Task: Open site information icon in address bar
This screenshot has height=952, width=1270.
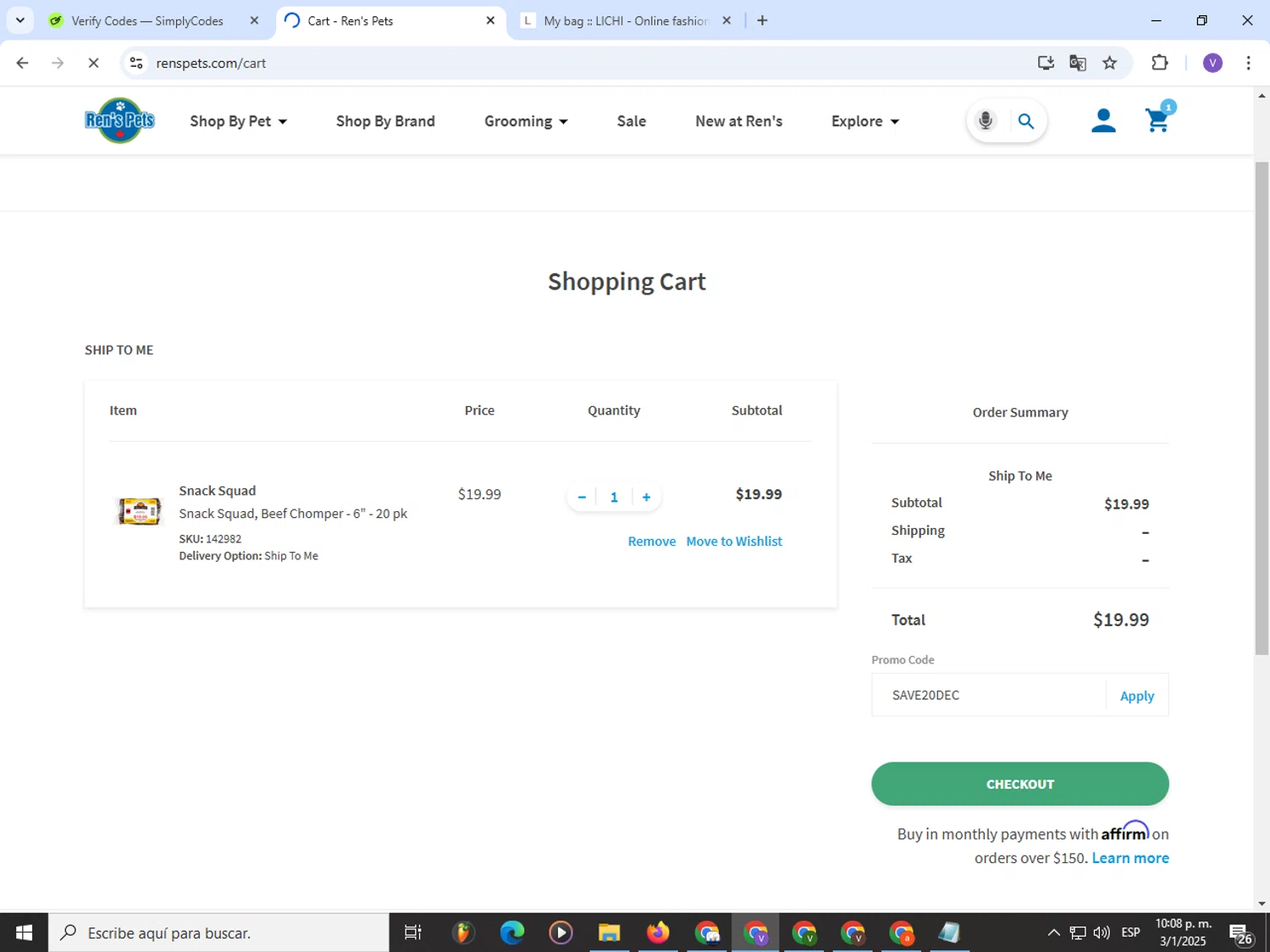Action: (x=136, y=63)
